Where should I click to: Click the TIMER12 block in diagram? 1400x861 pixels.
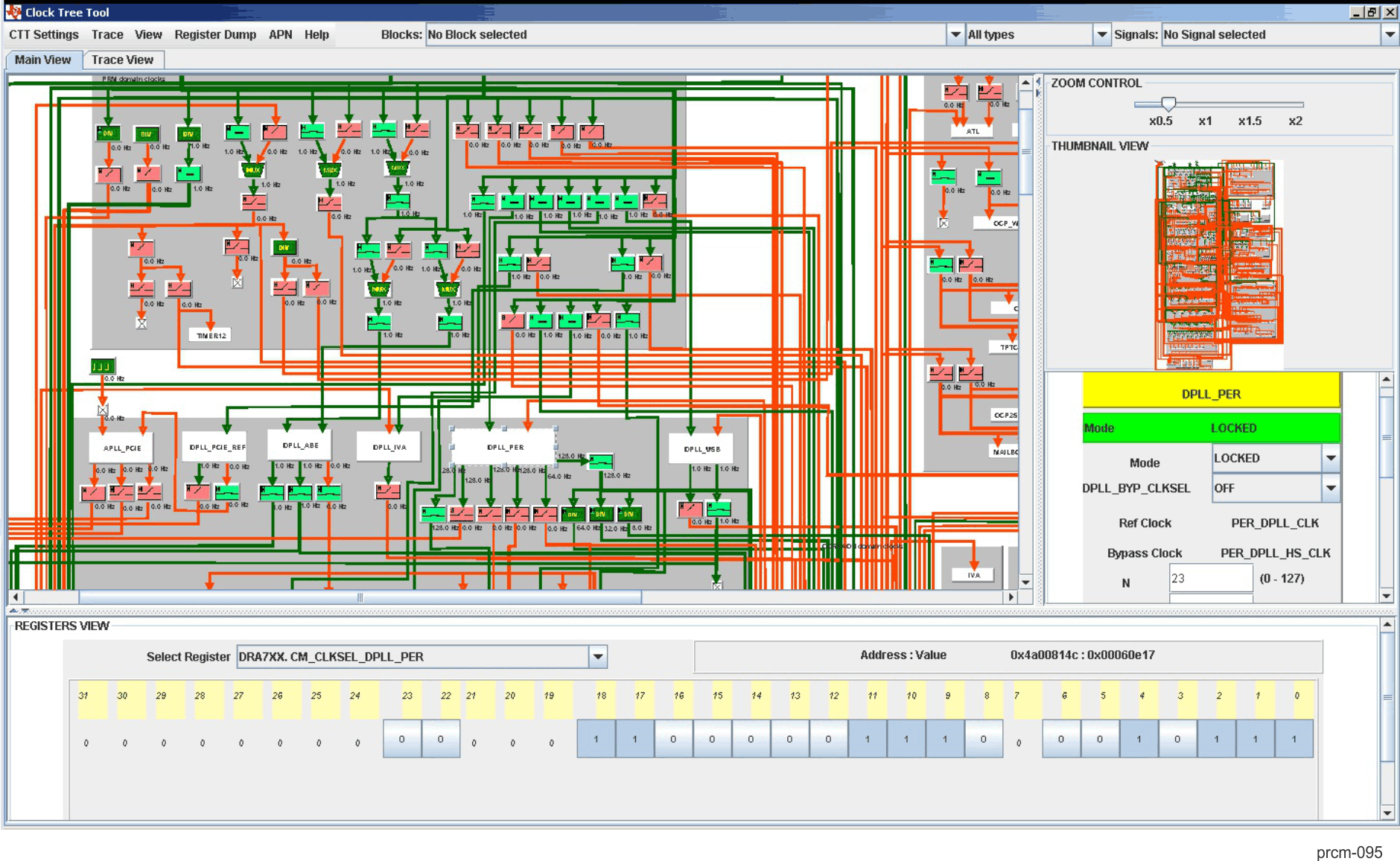tap(211, 335)
